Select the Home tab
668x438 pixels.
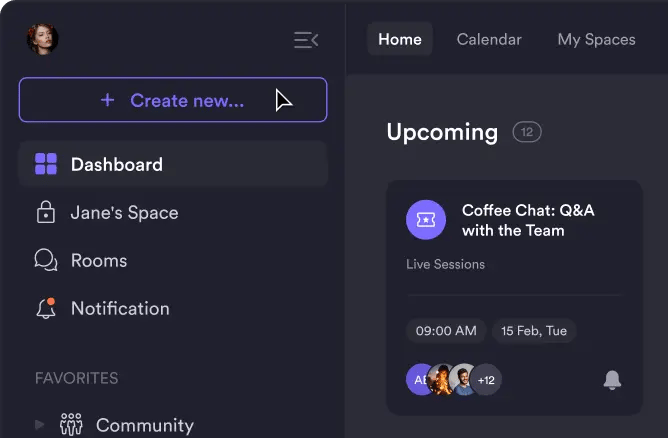[400, 40]
